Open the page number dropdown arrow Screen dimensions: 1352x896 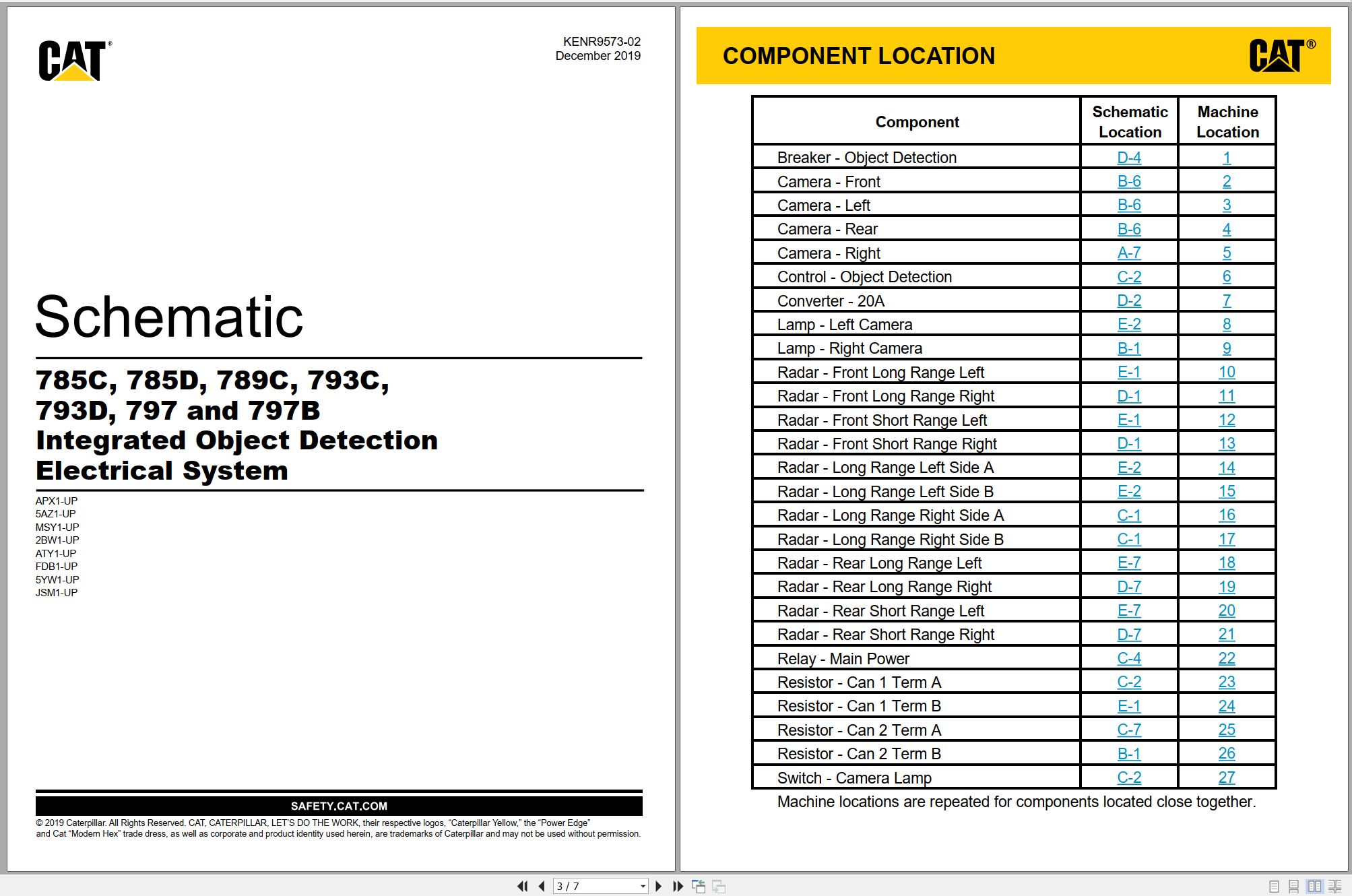point(643,887)
